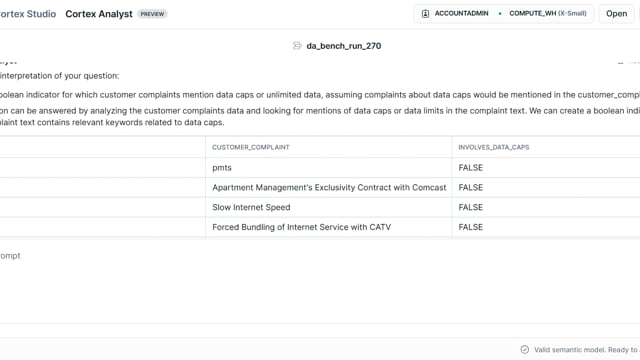Select the da_bench_run_270 model name
This screenshot has height=360, width=640.
(x=344, y=46)
